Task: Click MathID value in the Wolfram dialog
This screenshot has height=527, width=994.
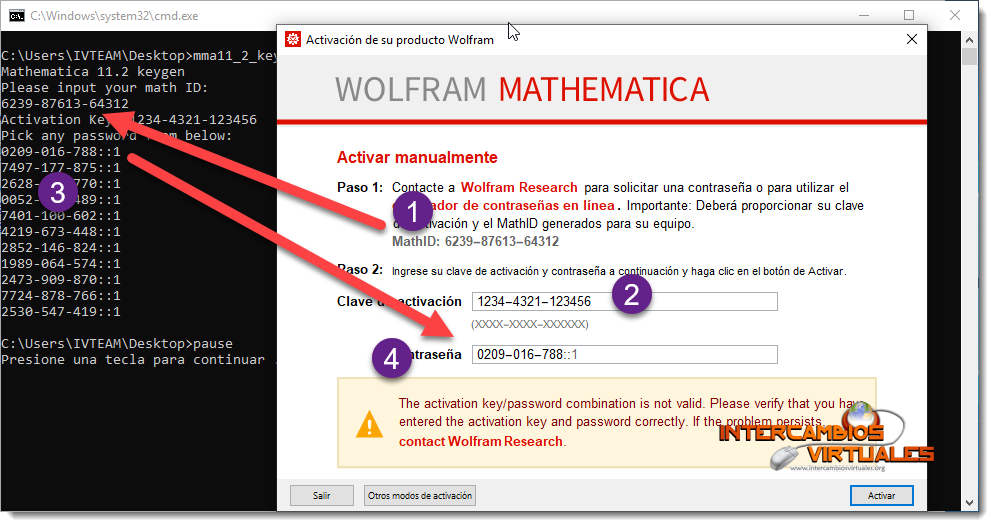Action: (501, 242)
